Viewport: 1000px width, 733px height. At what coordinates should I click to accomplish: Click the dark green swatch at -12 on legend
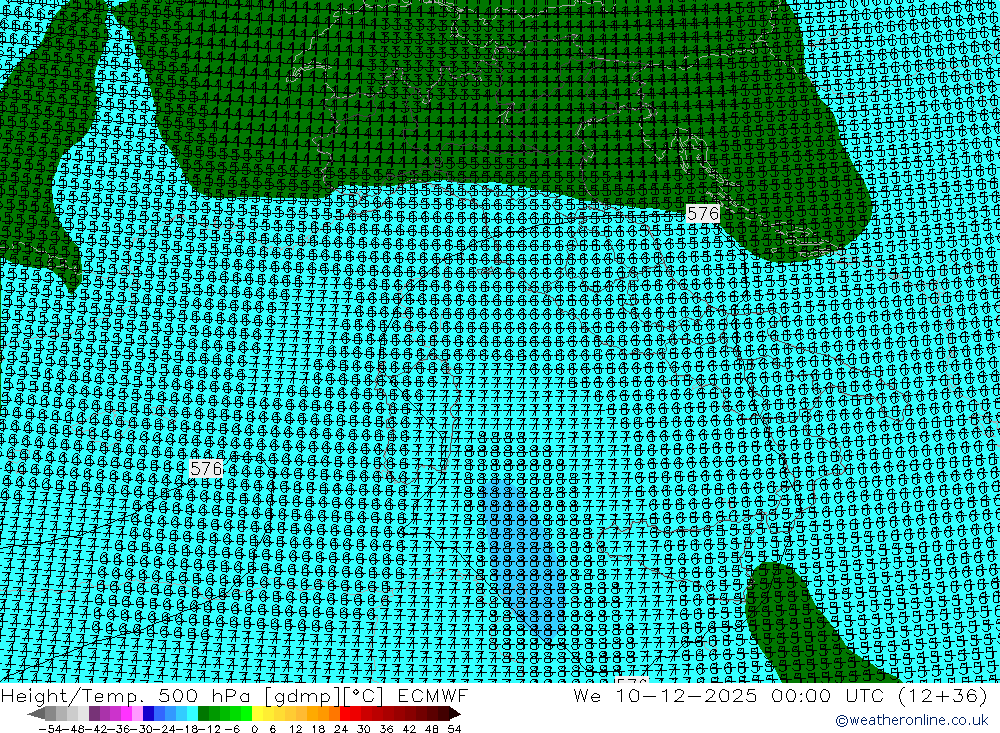(203, 714)
